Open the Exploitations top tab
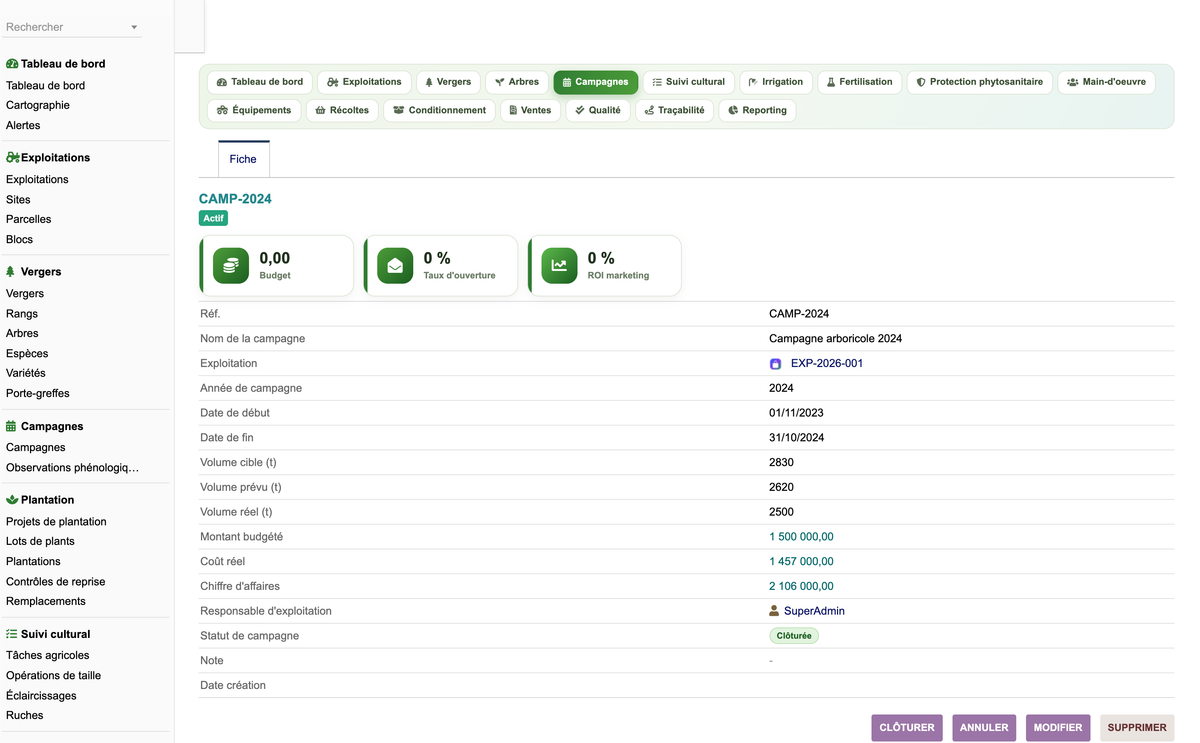 364,82
